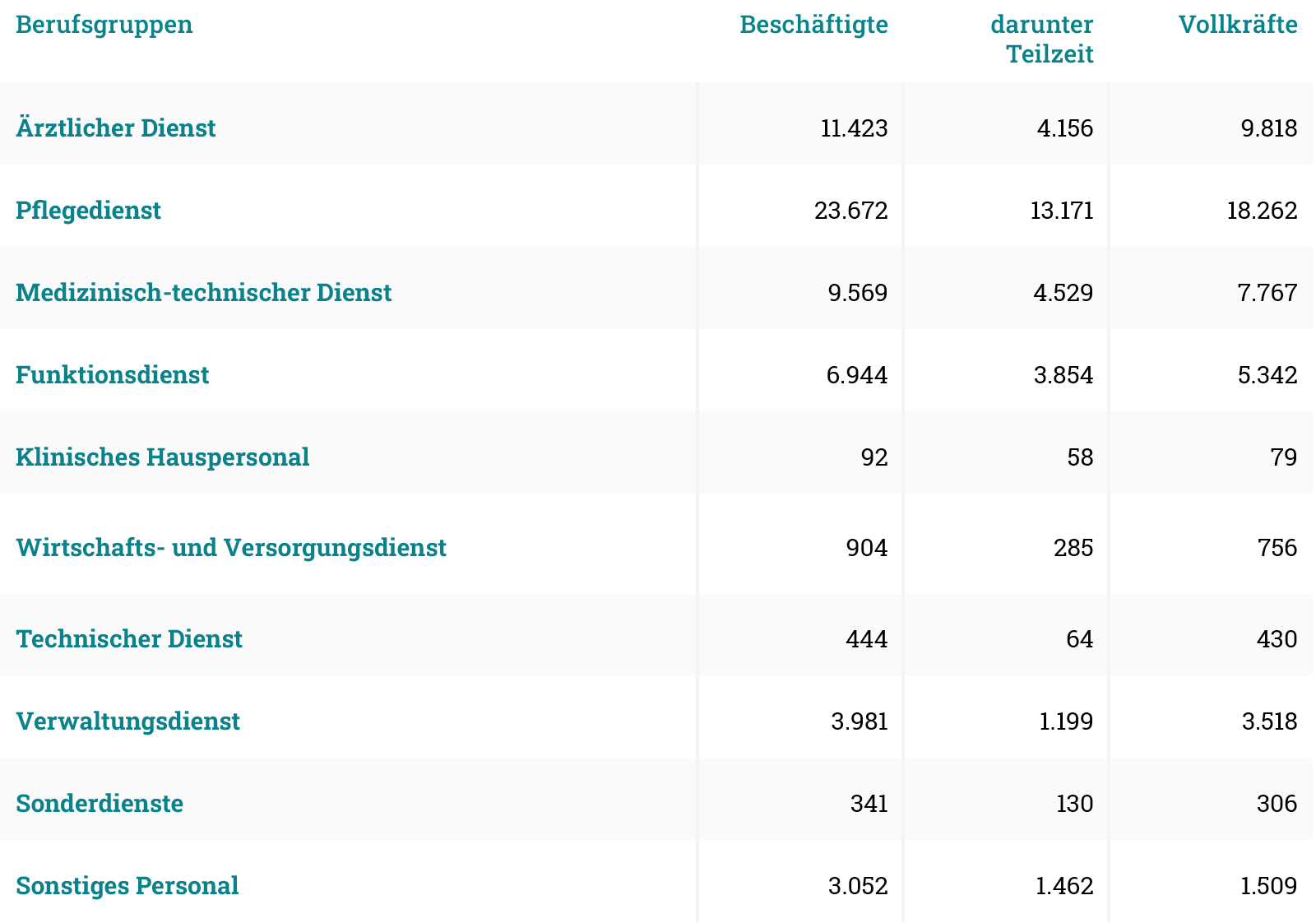Select Technischer Dienst Teilzeit value 64
Screen dimensions: 1316x923
1080,639
